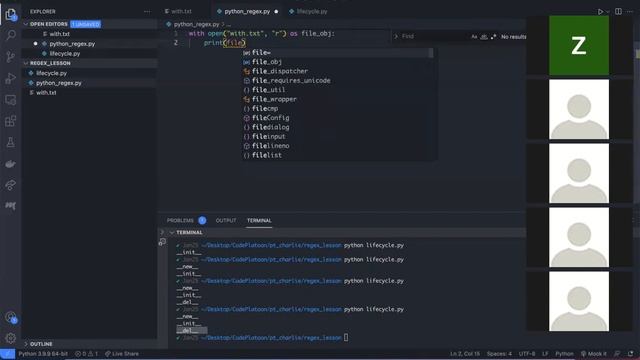This screenshot has height=360, width=640.
Task: Select 'file=' autocomplete suggestion
Action: 338,53
